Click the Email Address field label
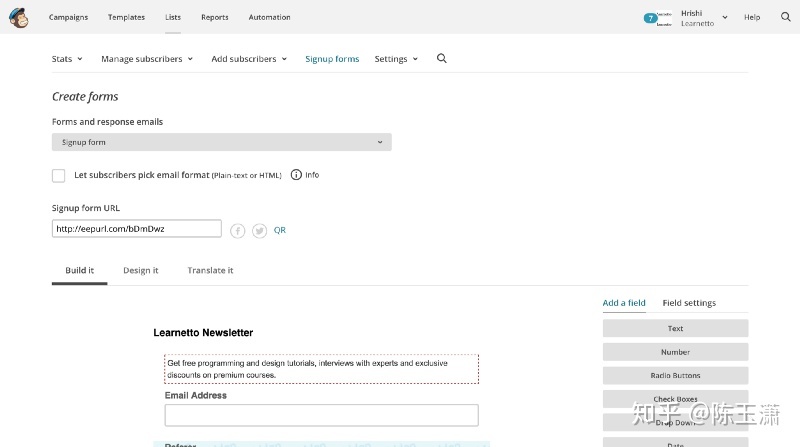The height and width of the screenshot is (447, 800). (195, 395)
